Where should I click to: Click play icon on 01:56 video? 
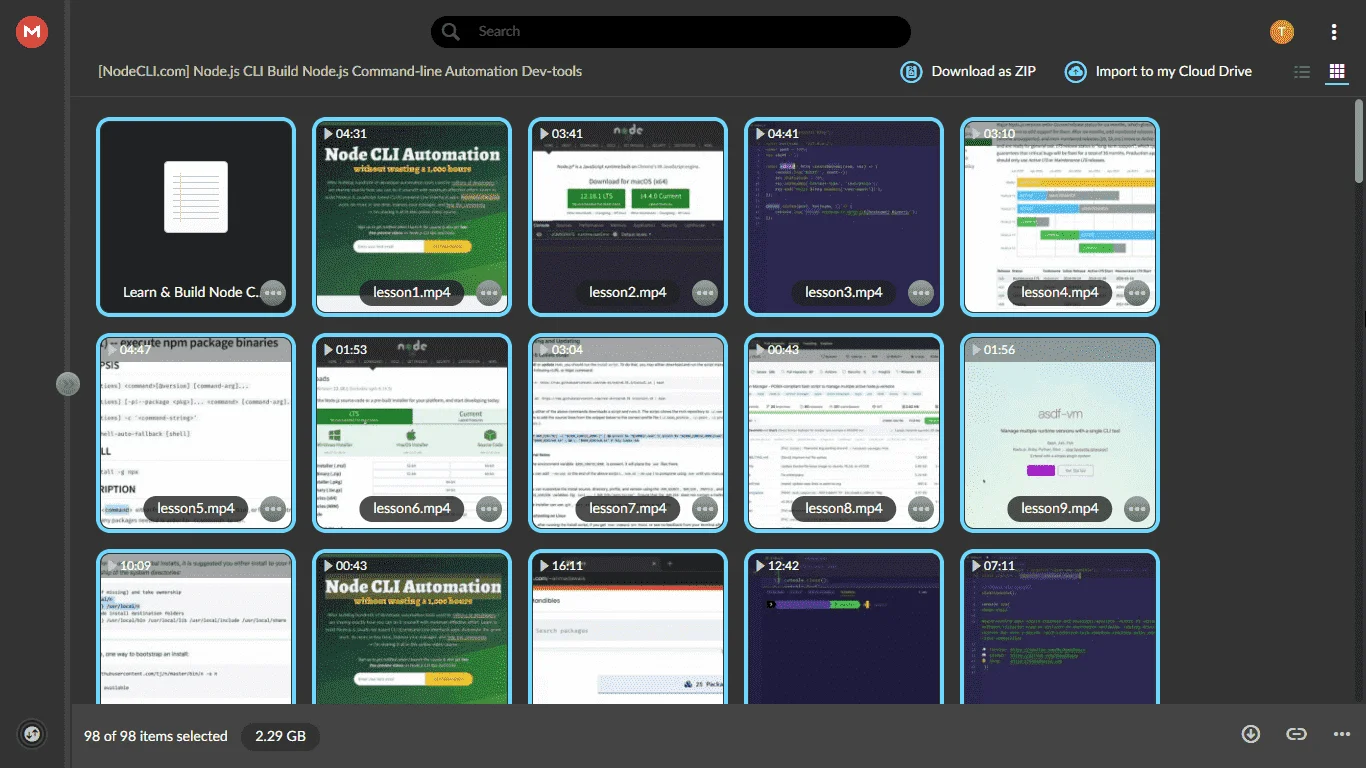pyautogui.click(x=975, y=350)
